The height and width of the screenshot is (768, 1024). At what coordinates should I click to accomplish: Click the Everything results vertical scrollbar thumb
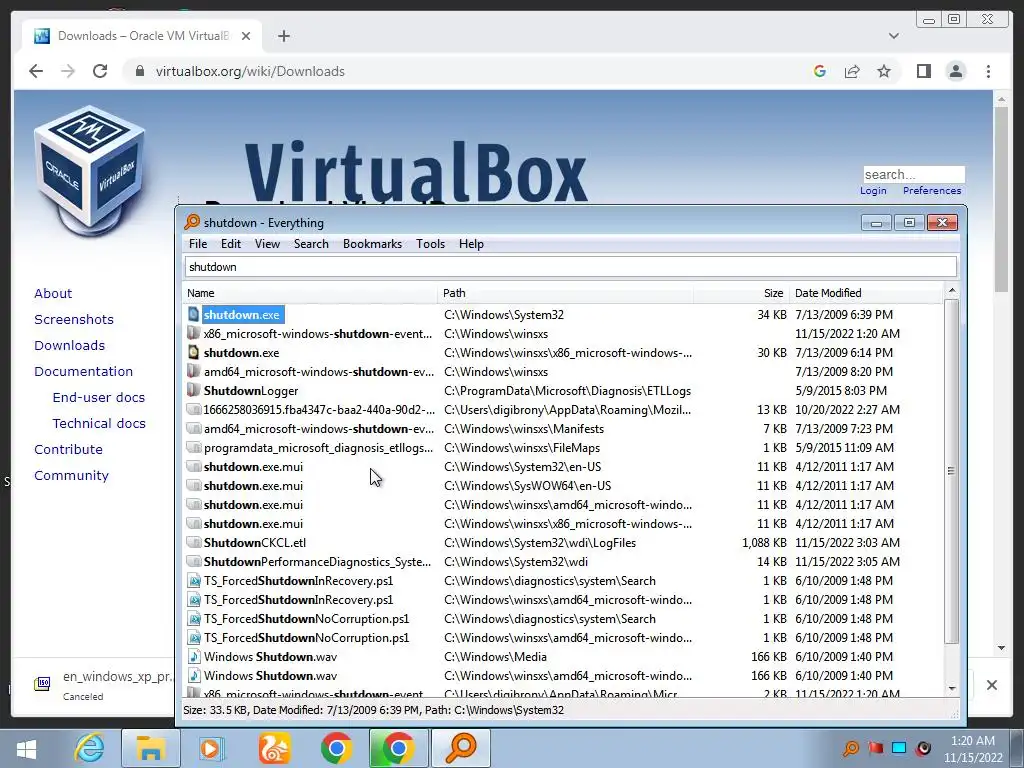(x=952, y=470)
